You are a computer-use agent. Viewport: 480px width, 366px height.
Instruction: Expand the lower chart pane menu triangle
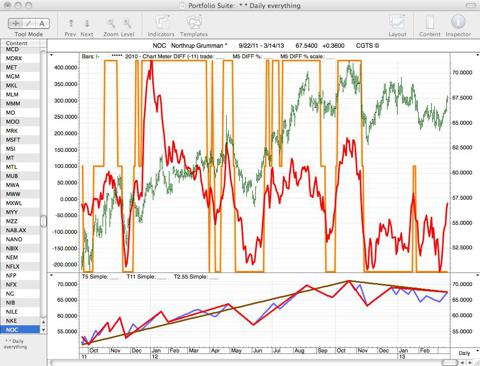tap(52, 275)
